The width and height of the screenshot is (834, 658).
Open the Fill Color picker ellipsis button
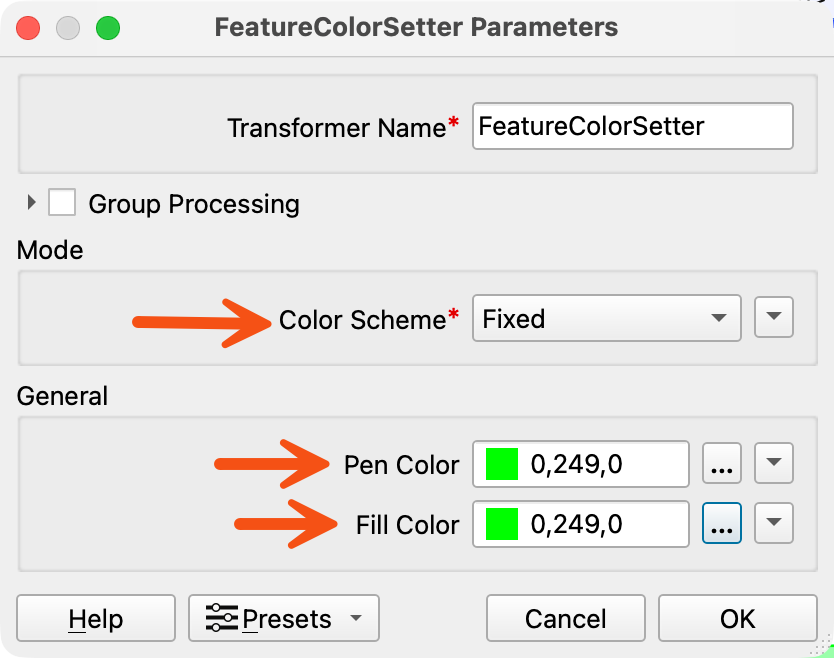[x=721, y=523]
